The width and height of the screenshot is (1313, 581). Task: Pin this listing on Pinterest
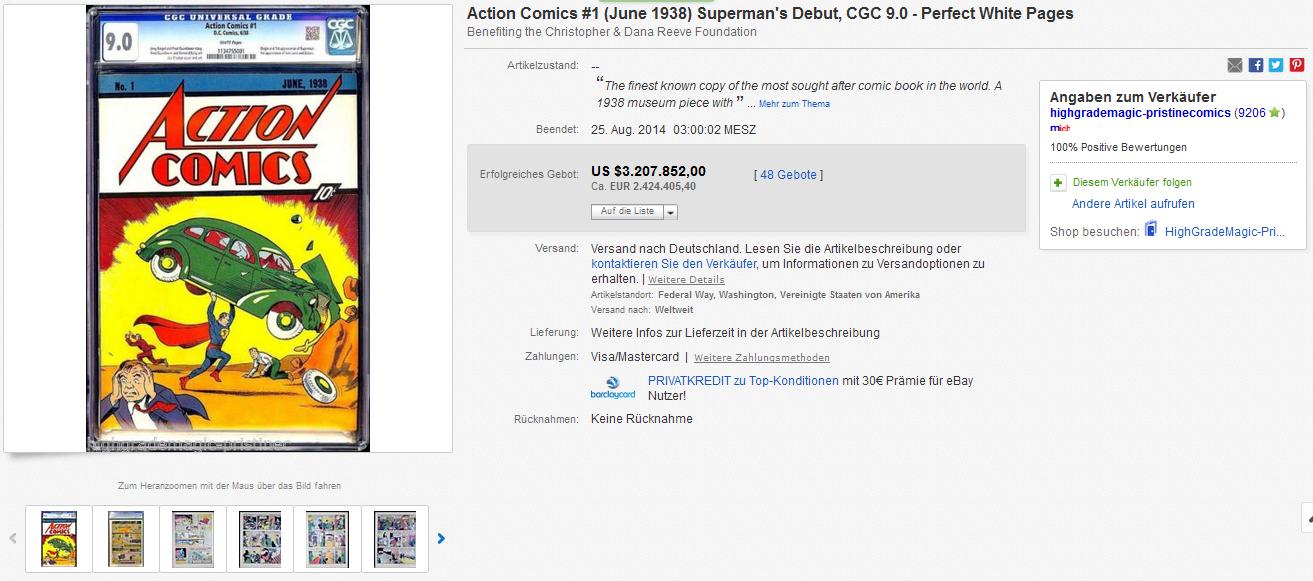[1296, 65]
